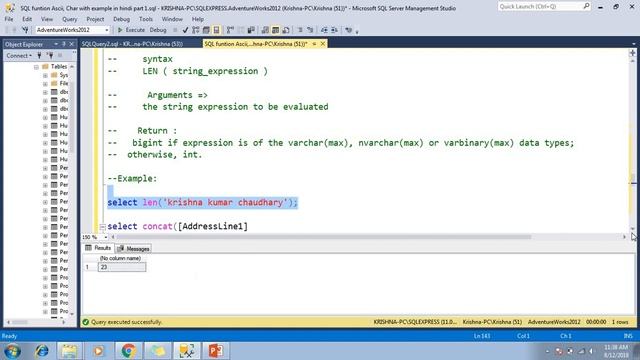Open the Edit menu
Viewport: 640px width, 360px height.
coord(27,19)
